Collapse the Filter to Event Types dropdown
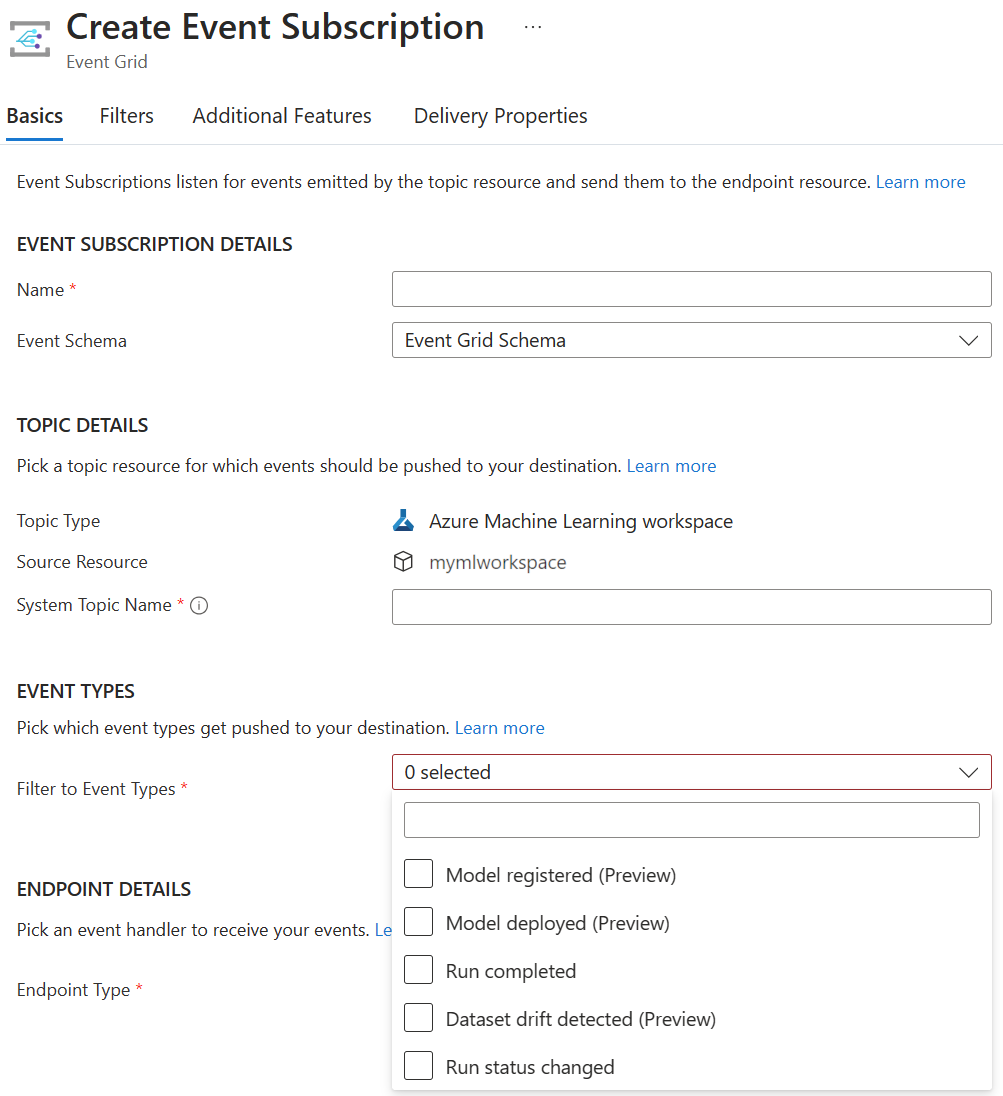Viewport: 1003px width, 1096px height. 967,771
